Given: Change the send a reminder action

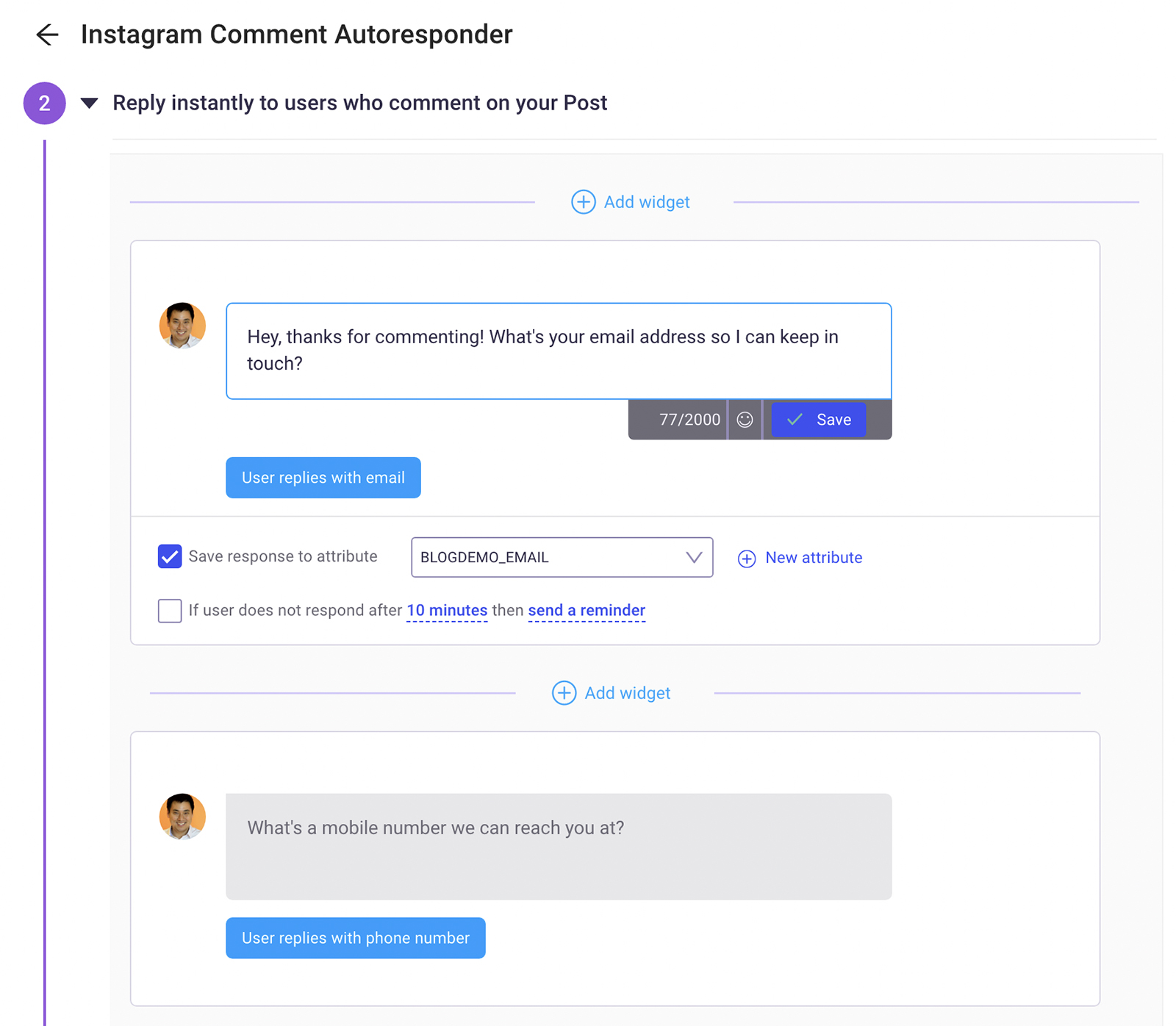Looking at the screenshot, I should coord(587,611).
